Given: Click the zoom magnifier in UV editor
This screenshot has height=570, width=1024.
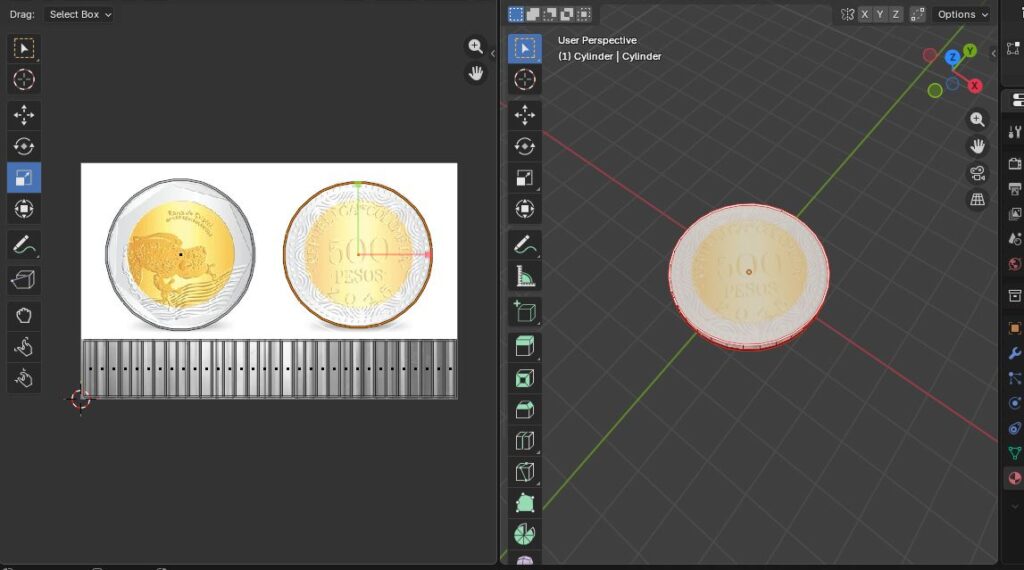Looking at the screenshot, I should 475,46.
